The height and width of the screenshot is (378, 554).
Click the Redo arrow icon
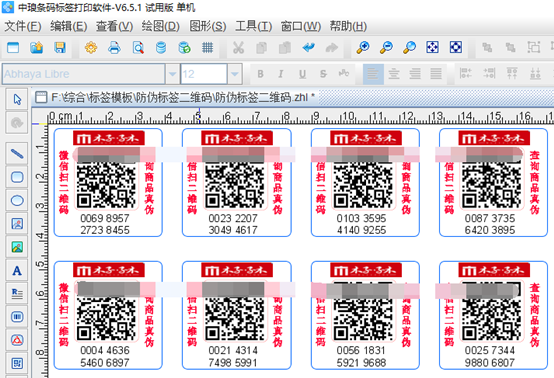(331, 47)
